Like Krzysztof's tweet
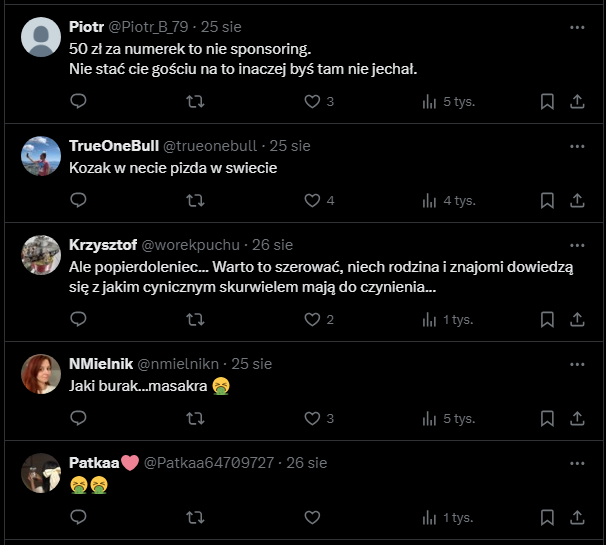606x545 pixels. [312, 319]
